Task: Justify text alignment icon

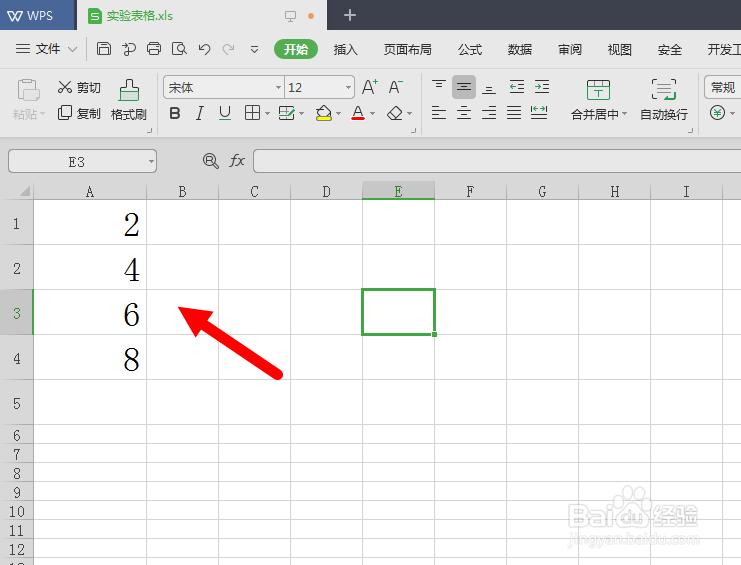Action: coord(514,112)
